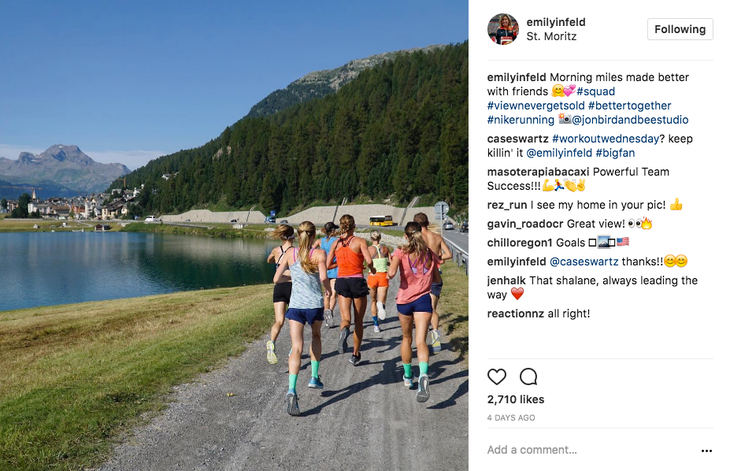730x471 pixels.
Task: Open caseswartz commenter profile
Action: tap(518, 139)
